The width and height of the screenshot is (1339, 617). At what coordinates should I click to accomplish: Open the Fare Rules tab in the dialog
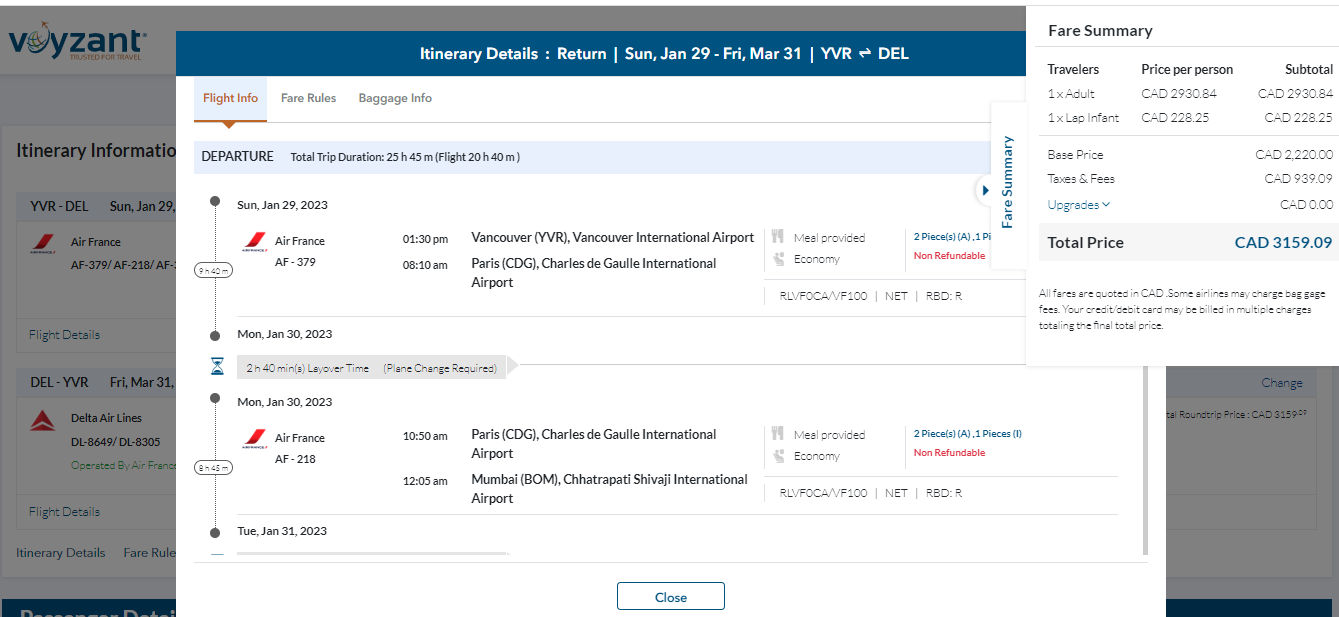point(308,98)
